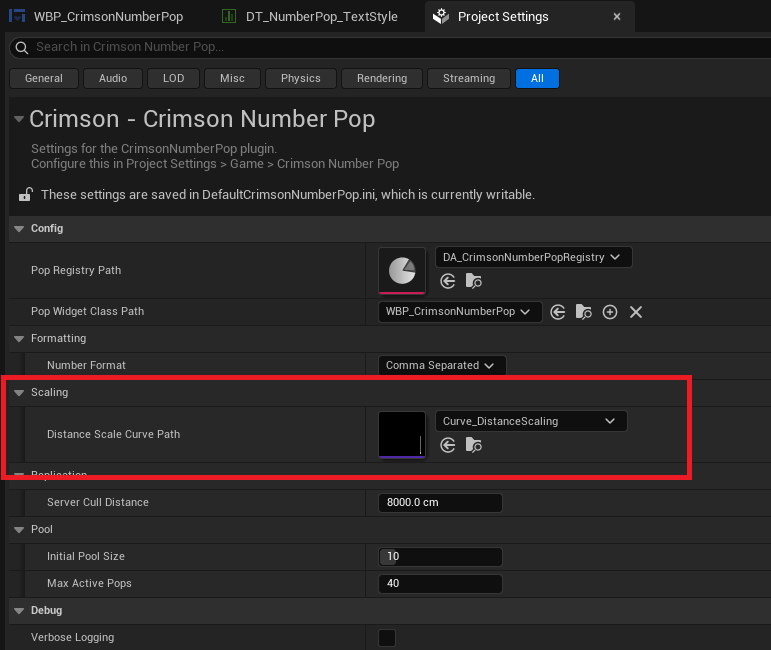Click the Distance Scale Curve Path label
Image resolution: width=771 pixels, height=650 pixels.
[114, 435]
